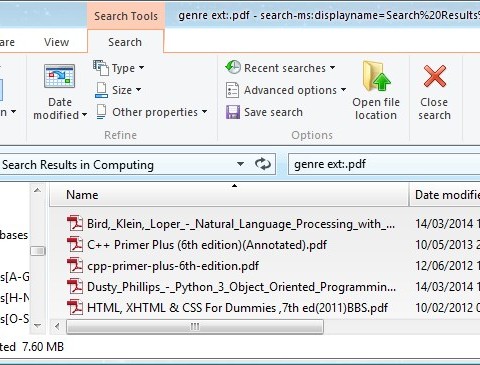480x365 pixels.
Task: Click the red X Close search icon
Action: [435, 76]
